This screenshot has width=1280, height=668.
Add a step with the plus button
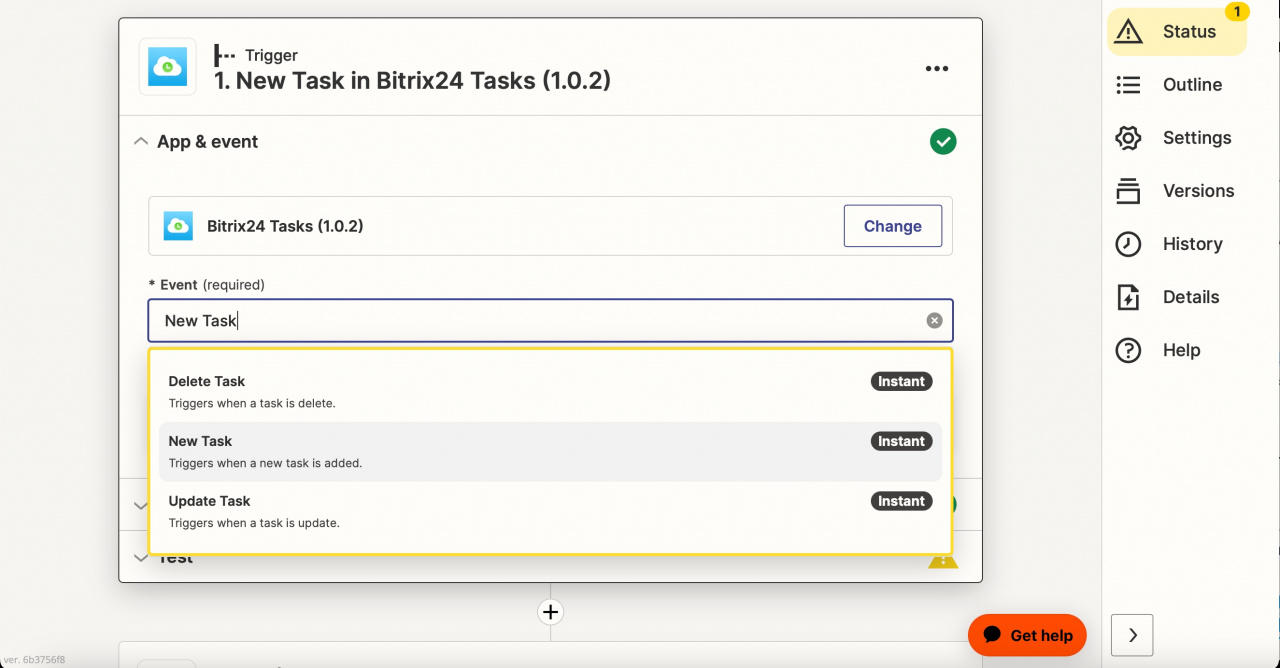[x=550, y=612]
